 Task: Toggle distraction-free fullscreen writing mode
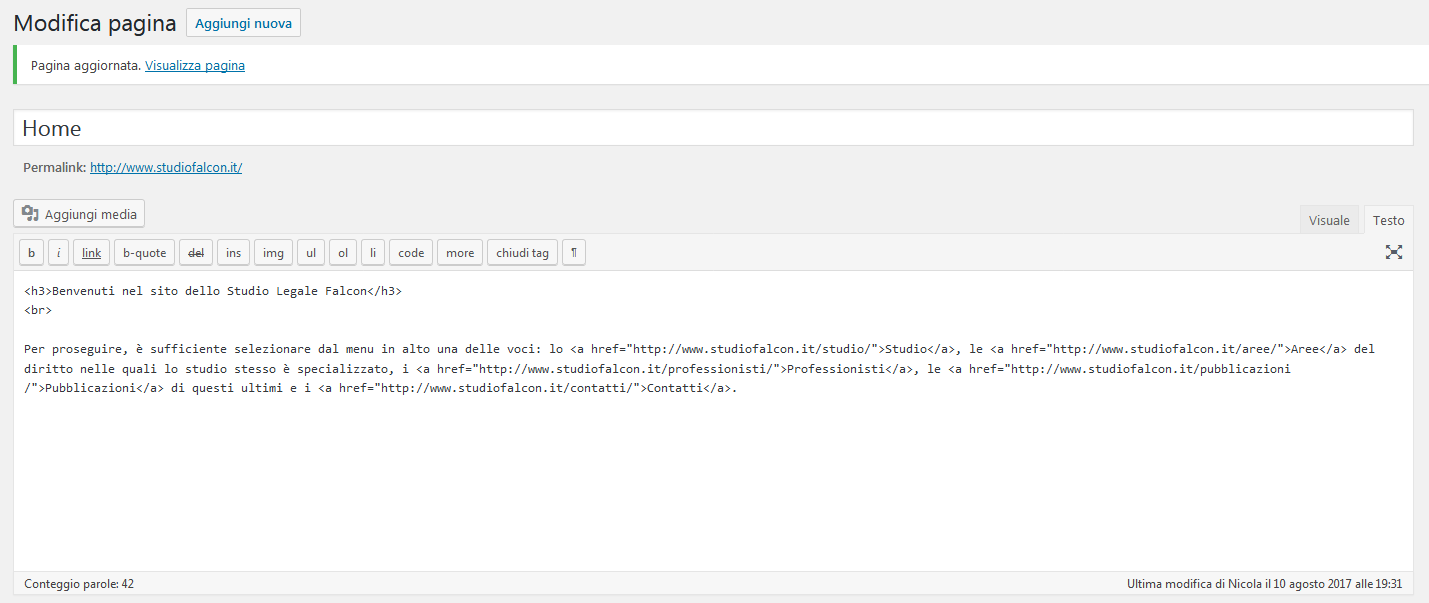click(x=1394, y=252)
